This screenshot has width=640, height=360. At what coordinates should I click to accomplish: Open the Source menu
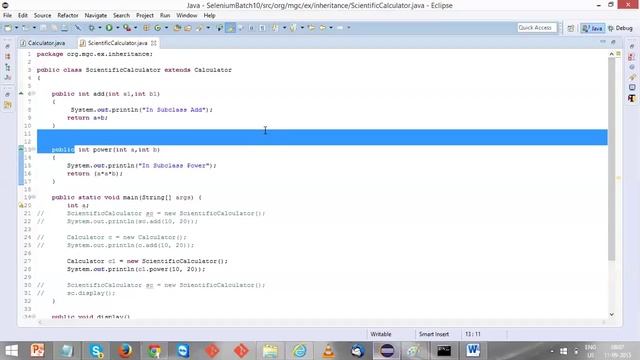tap(42, 16)
